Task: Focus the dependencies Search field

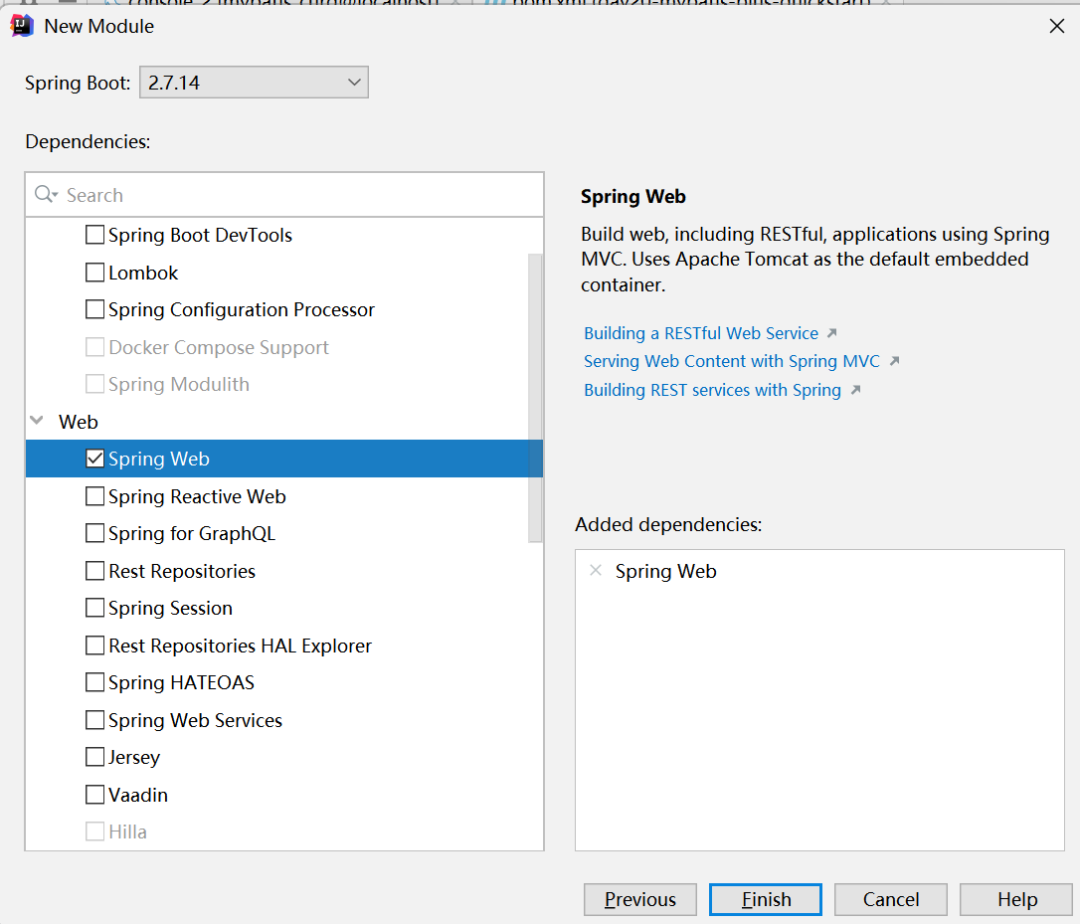Action: tap(284, 195)
